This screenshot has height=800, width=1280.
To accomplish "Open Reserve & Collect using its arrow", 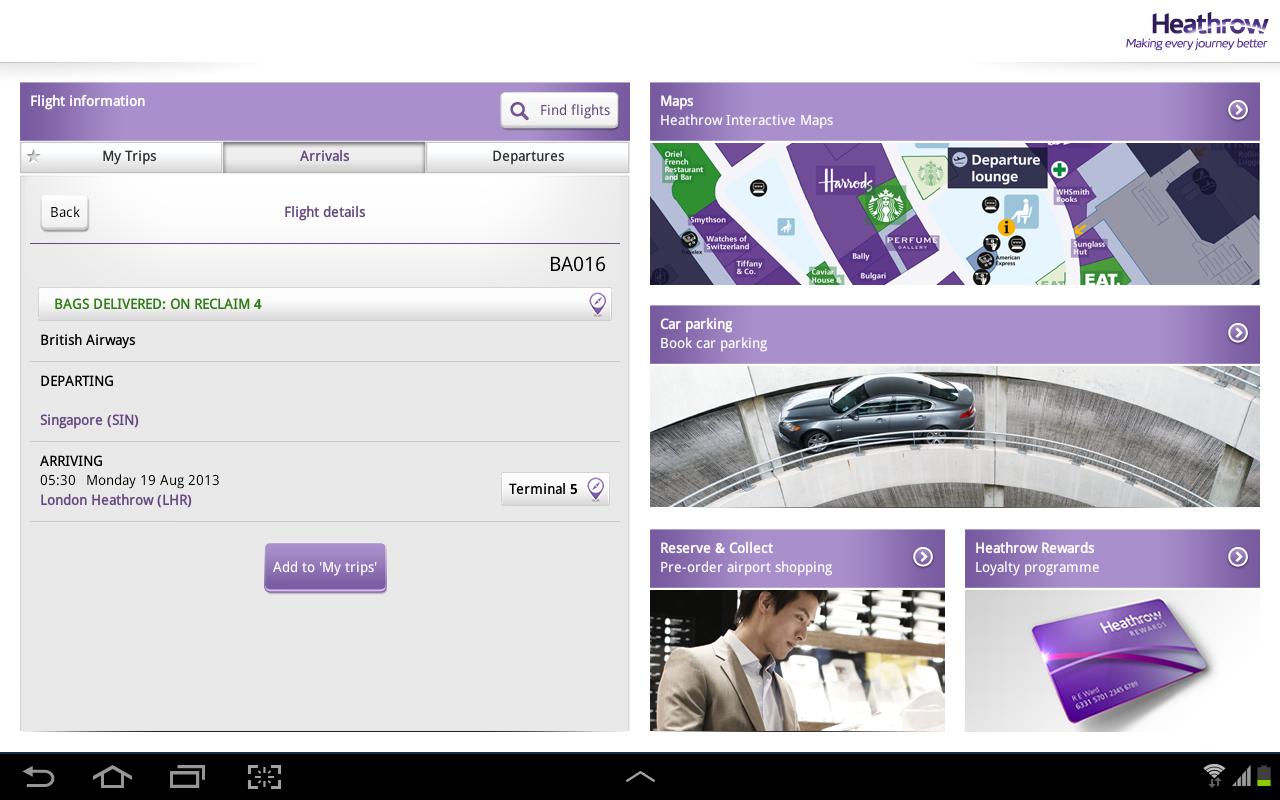I will click(921, 558).
